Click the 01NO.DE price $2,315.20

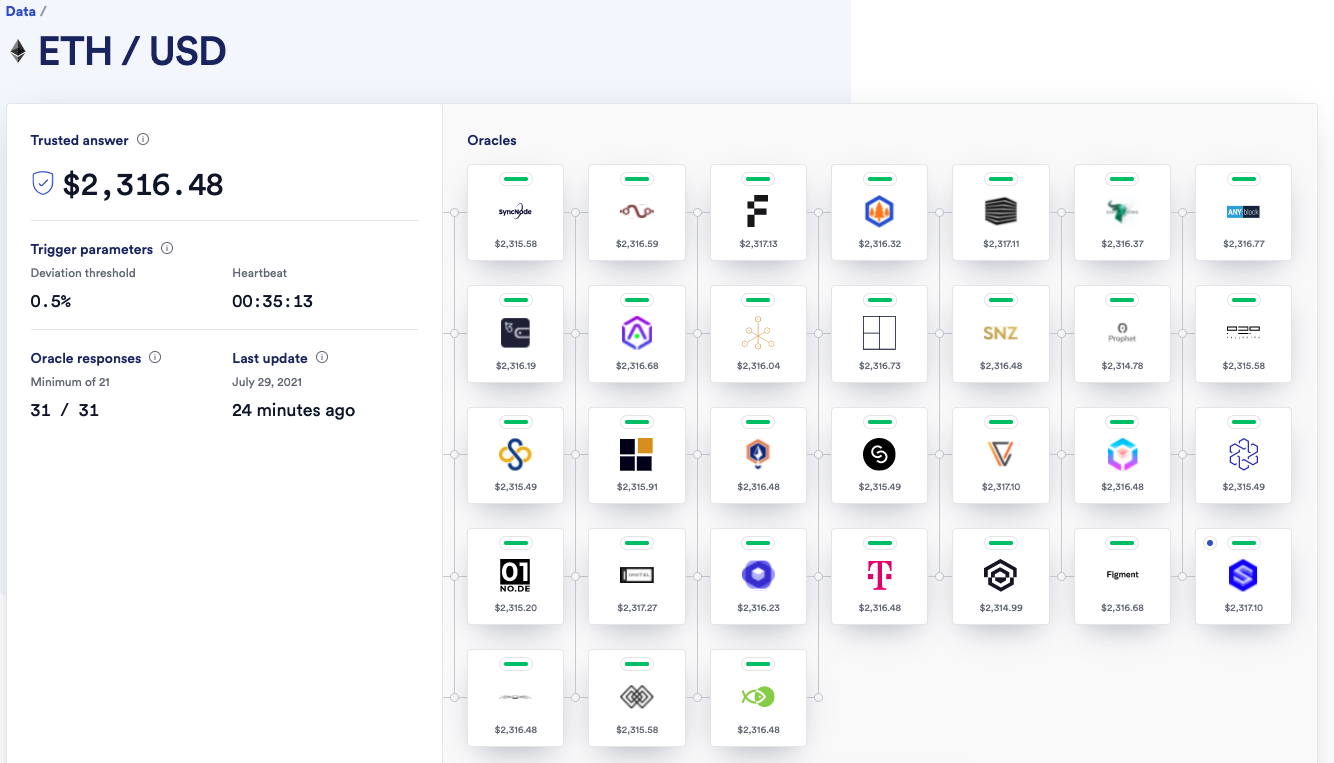516,607
